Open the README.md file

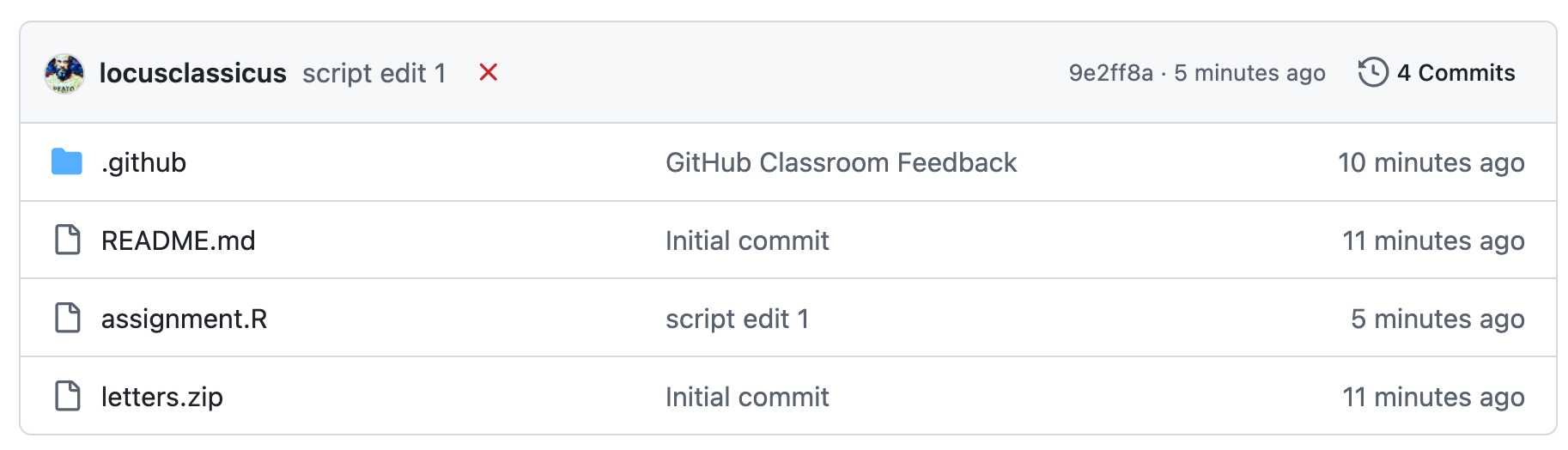(178, 240)
